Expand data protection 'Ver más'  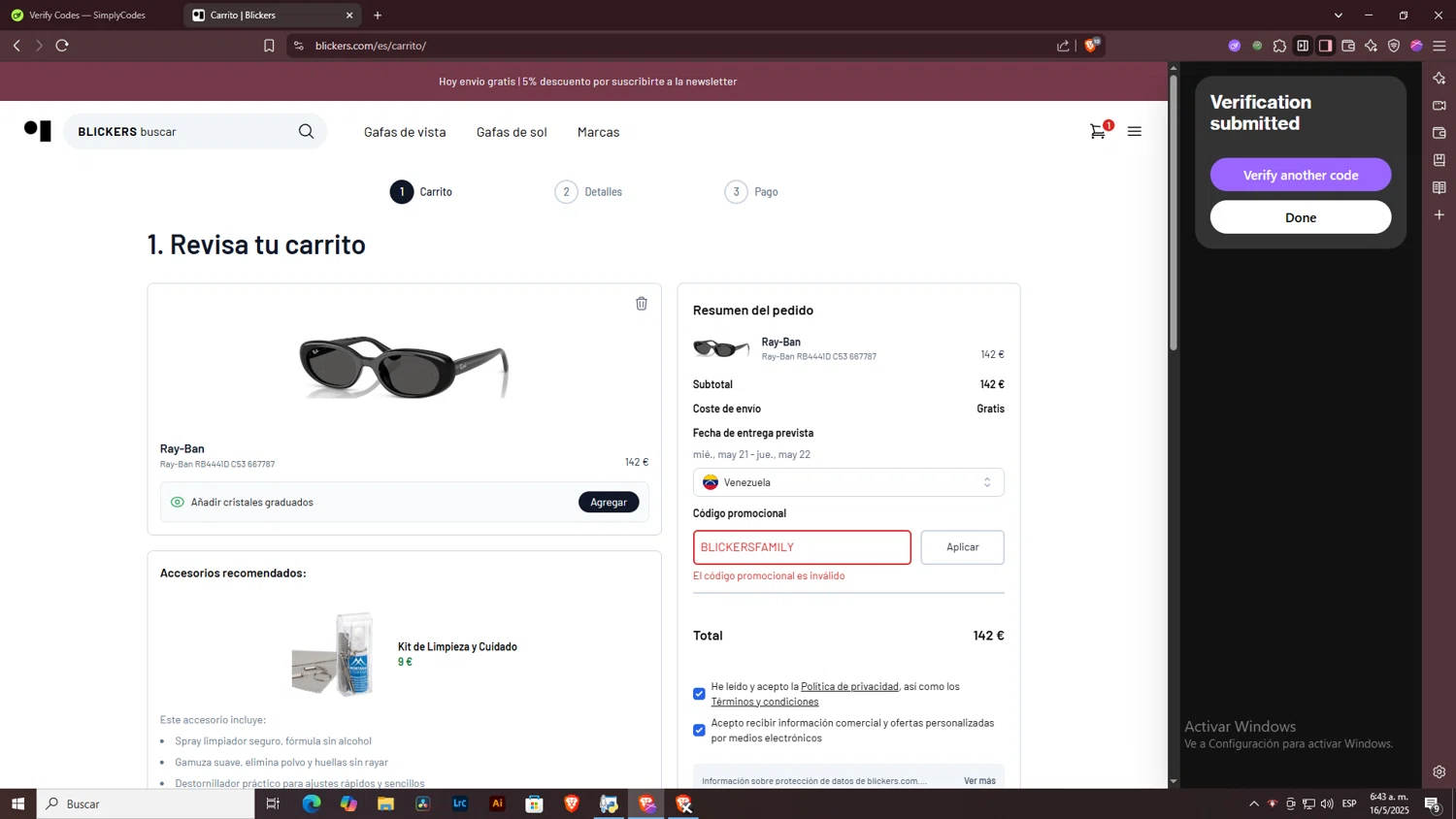coord(979,780)
